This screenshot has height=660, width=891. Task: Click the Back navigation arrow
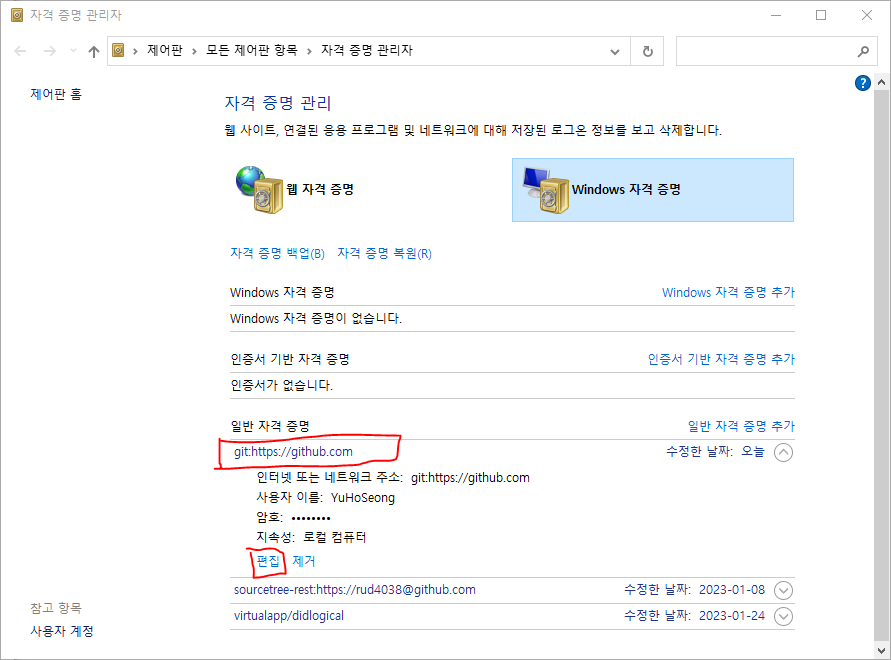pyautogui.click(x=20, y=51)
